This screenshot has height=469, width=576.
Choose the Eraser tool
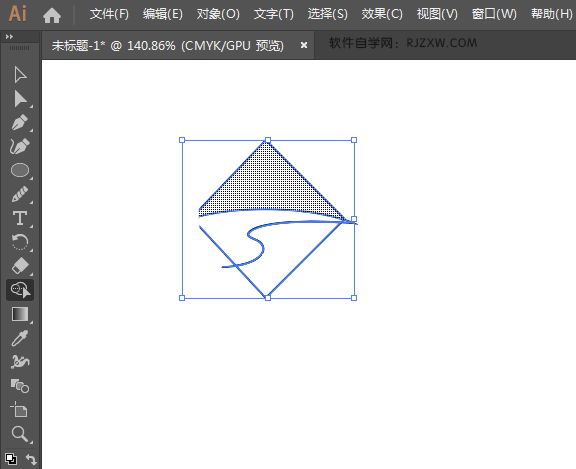(20, 266)
